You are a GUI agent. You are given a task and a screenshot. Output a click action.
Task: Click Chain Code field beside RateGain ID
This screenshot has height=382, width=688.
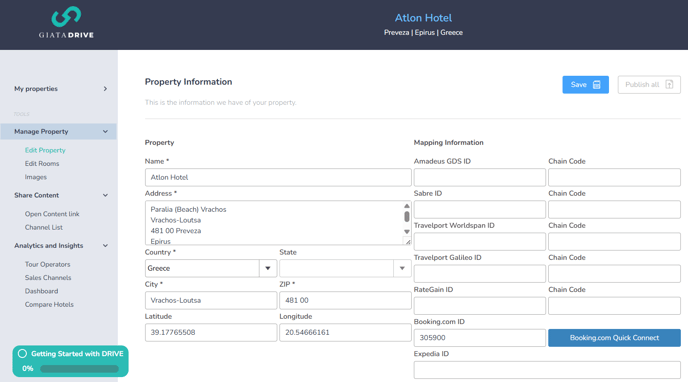point(614,306)
